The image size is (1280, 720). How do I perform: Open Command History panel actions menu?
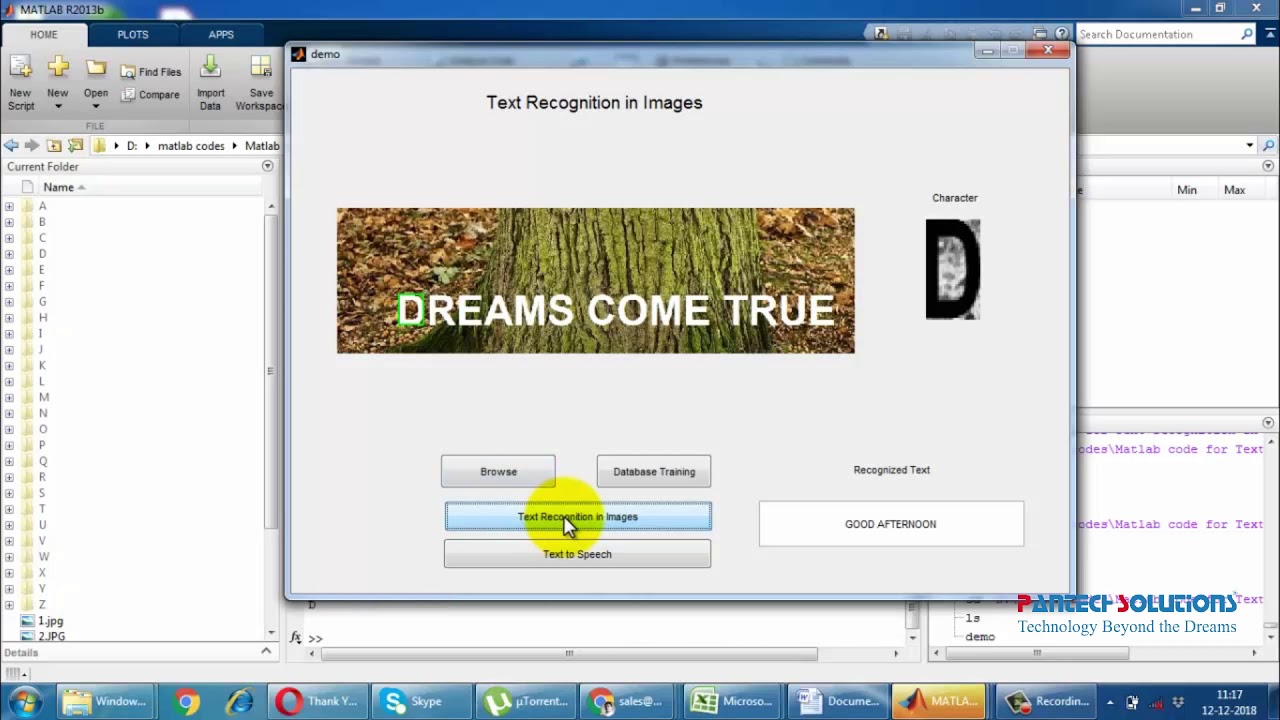[1268, 423]
